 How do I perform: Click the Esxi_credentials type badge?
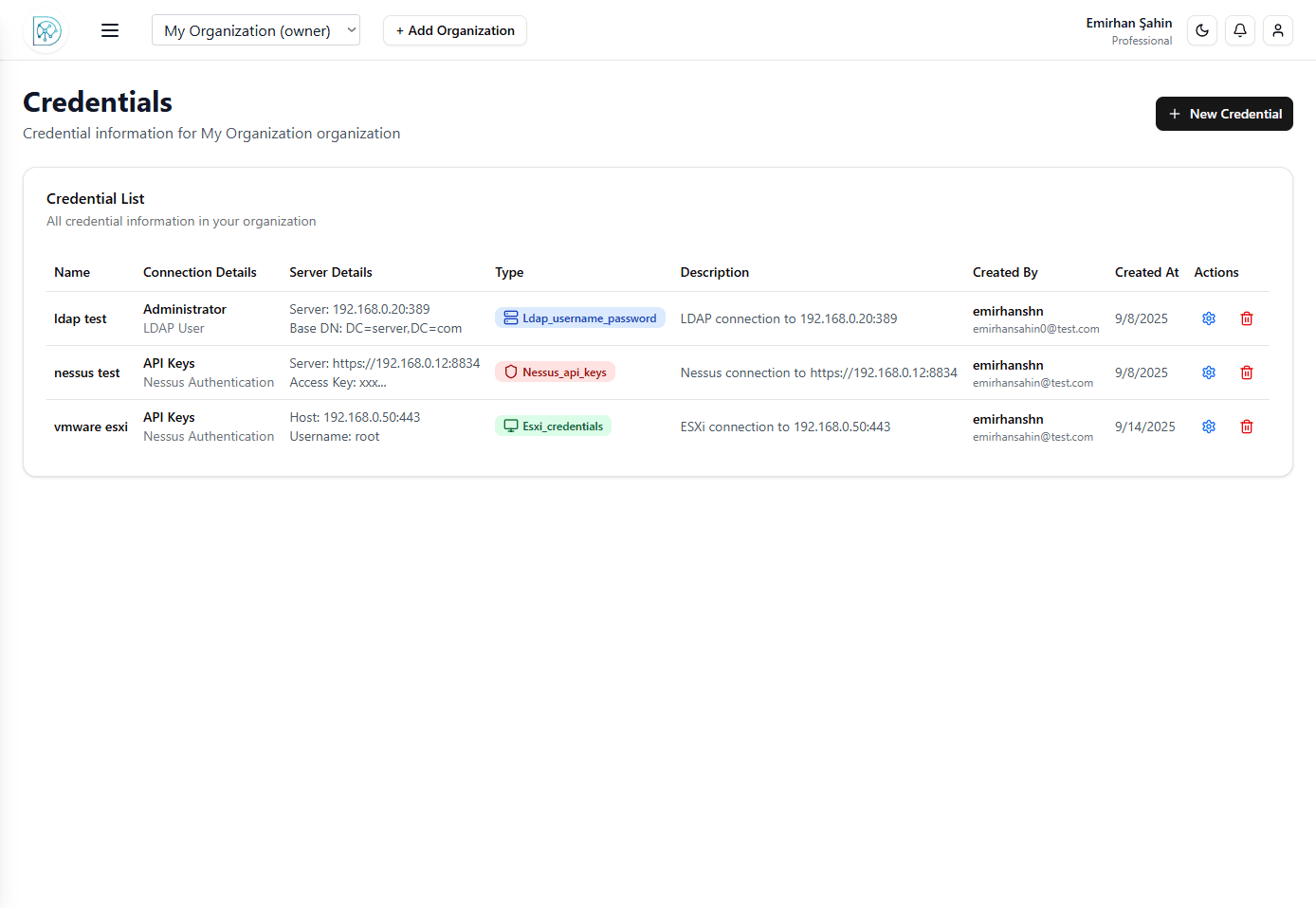553,427
